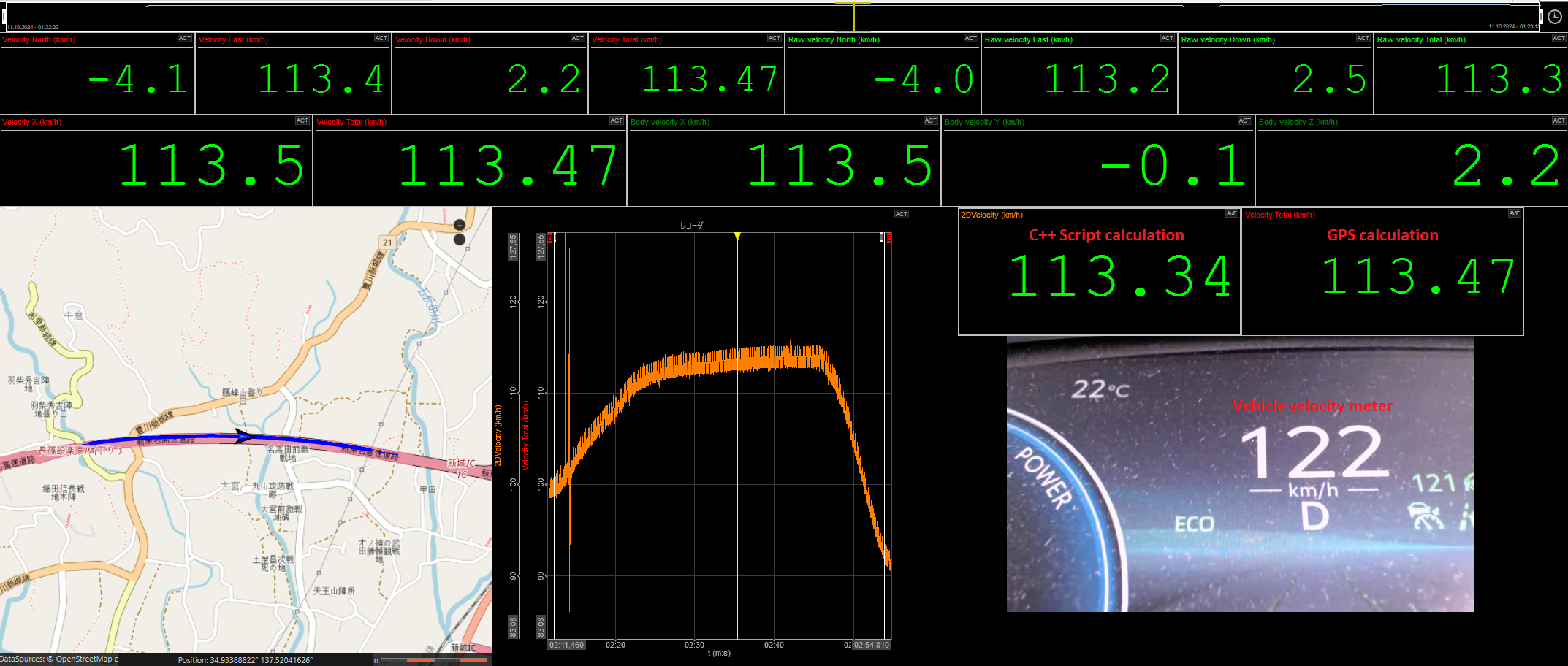1568x666 pixels.
Task: Select the Velocity Down channel label
Action: pos(433,39)
